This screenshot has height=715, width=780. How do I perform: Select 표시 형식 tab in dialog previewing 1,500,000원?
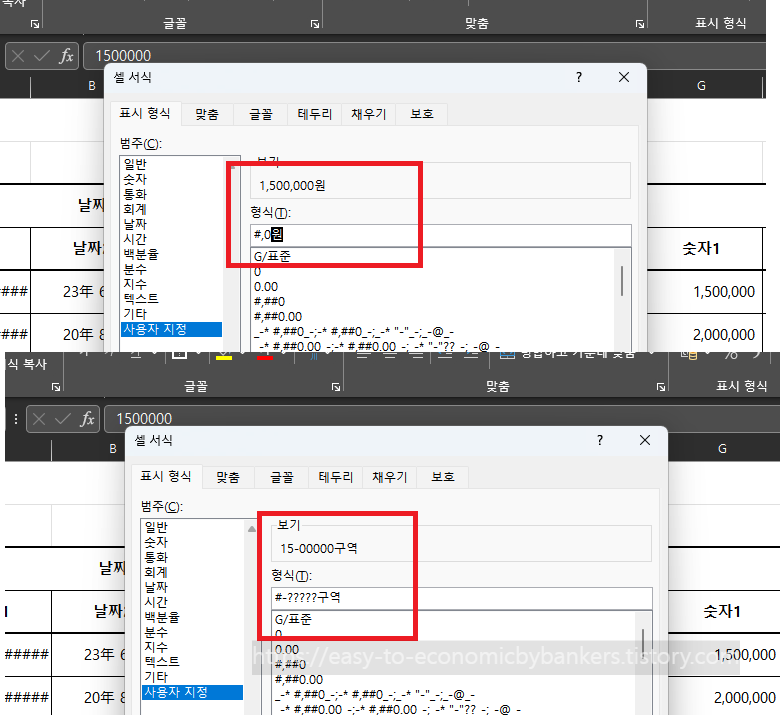[145, 113]
